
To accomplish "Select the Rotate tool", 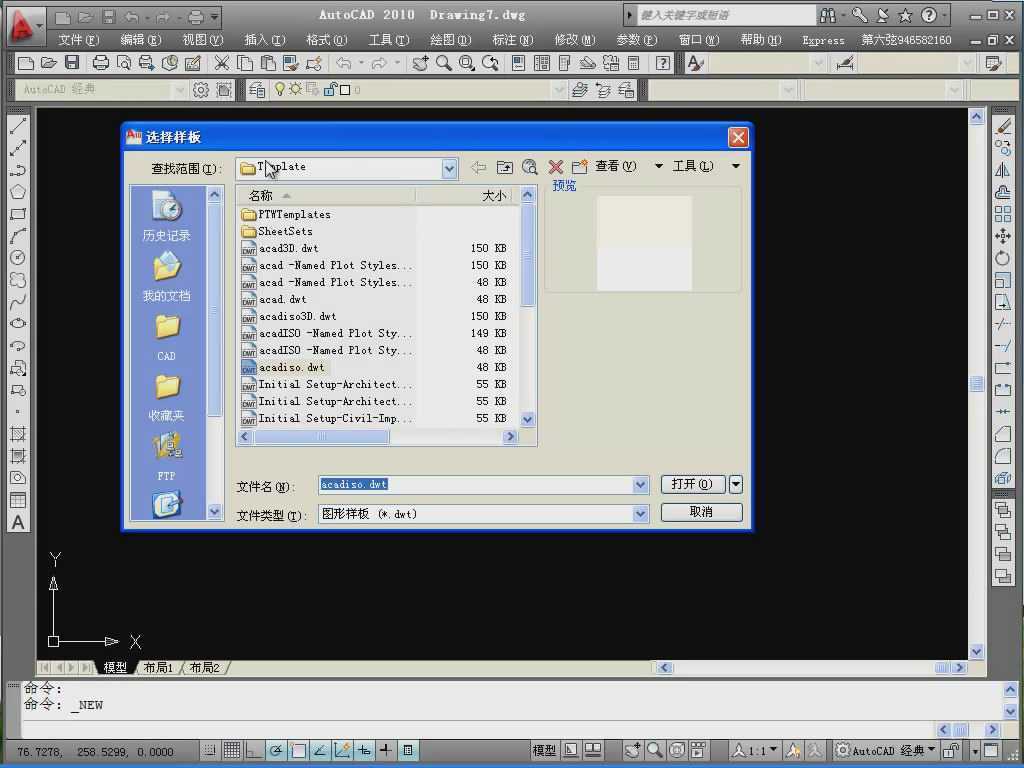I will pyautogui.click(x=1003, y=258).
